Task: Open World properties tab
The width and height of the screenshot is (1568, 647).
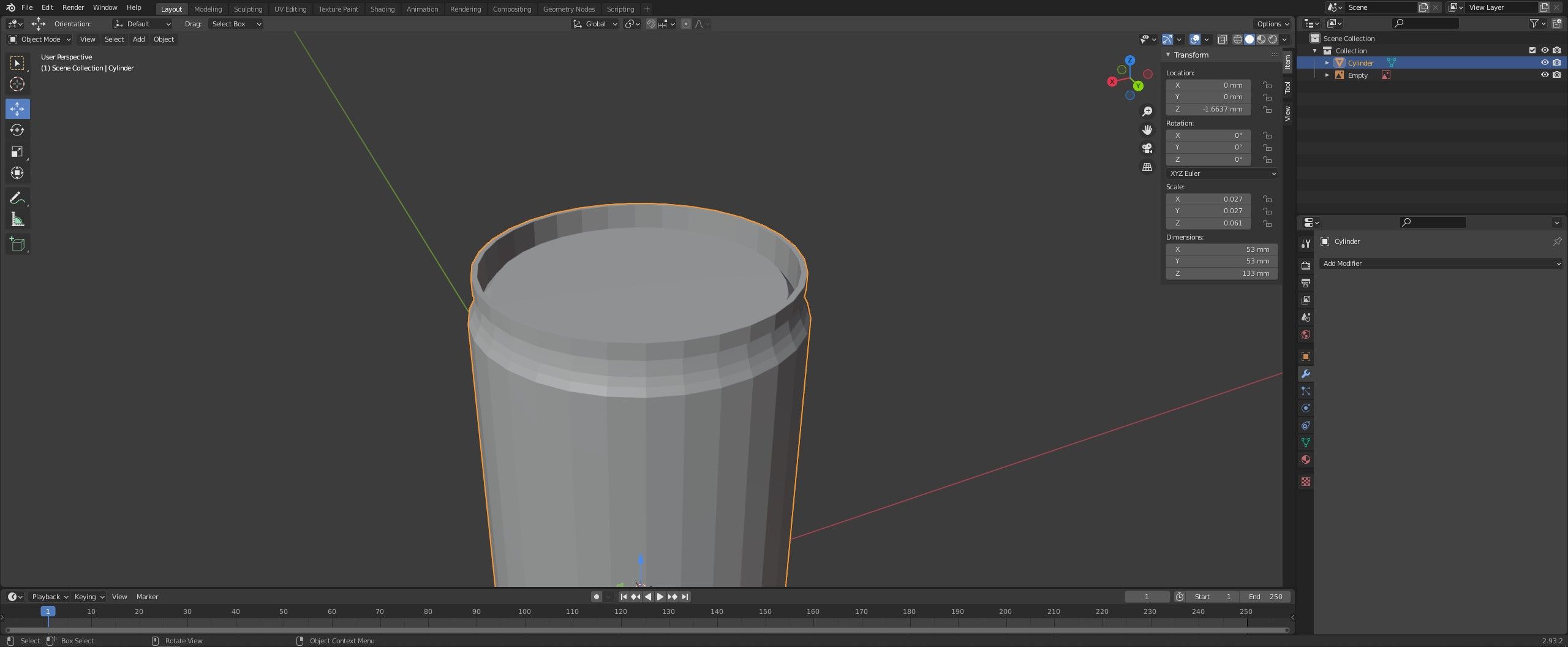Action: 1306,334
